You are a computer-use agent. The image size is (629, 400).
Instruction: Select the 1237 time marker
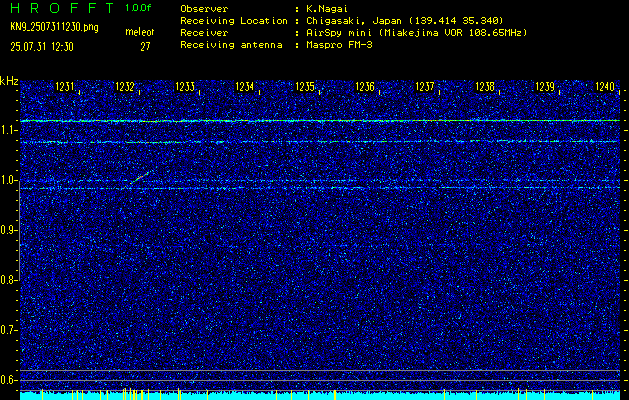[x=425, y=87]
